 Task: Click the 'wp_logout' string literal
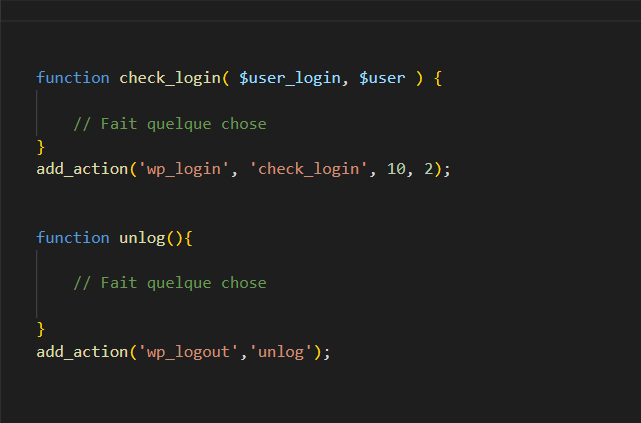pos(192,352)
